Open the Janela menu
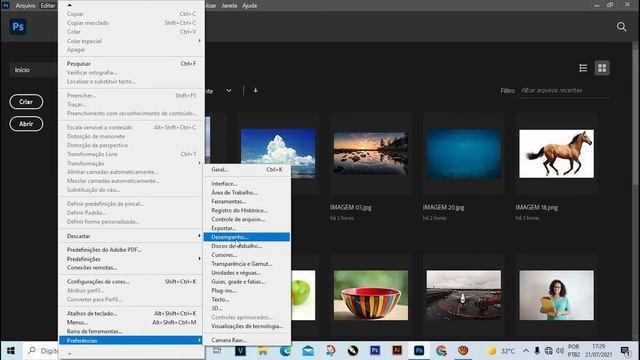The width and height of the screenshot is (640, 360). 229,6
